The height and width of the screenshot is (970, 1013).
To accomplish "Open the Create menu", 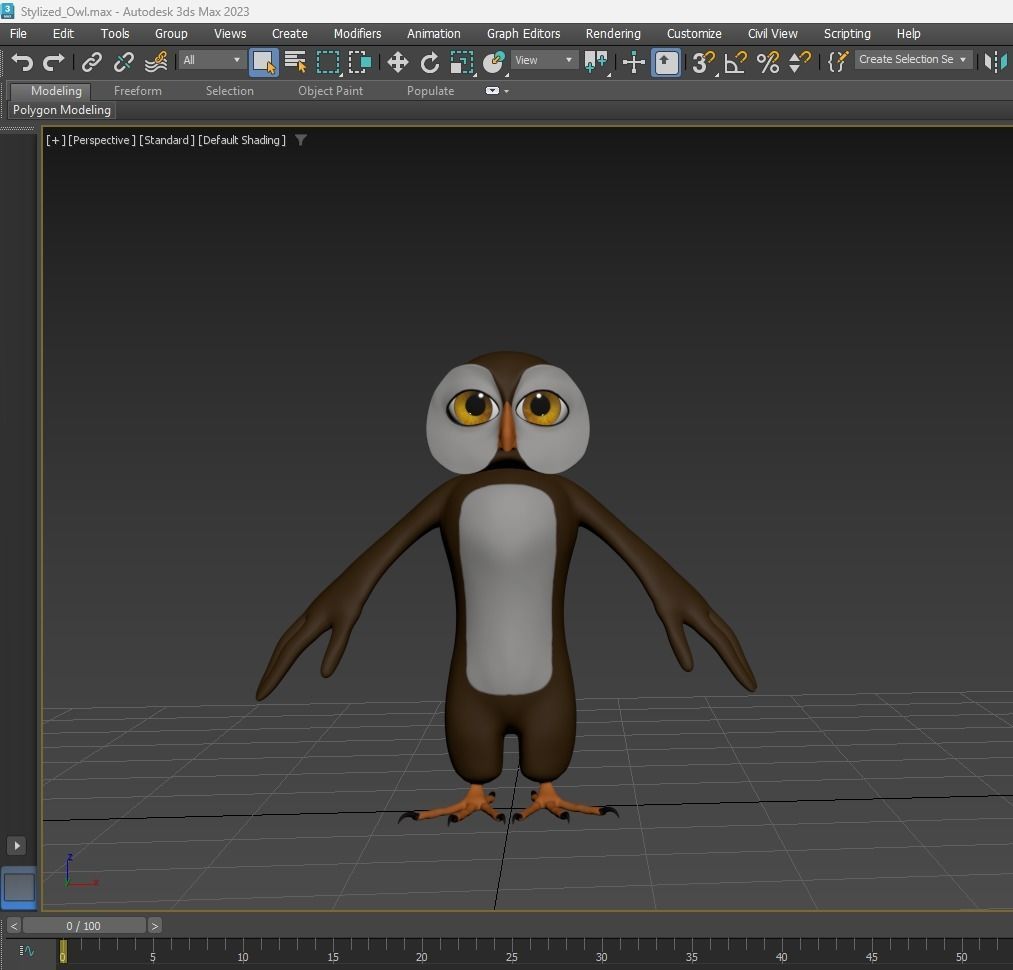I will coord(289,34).
